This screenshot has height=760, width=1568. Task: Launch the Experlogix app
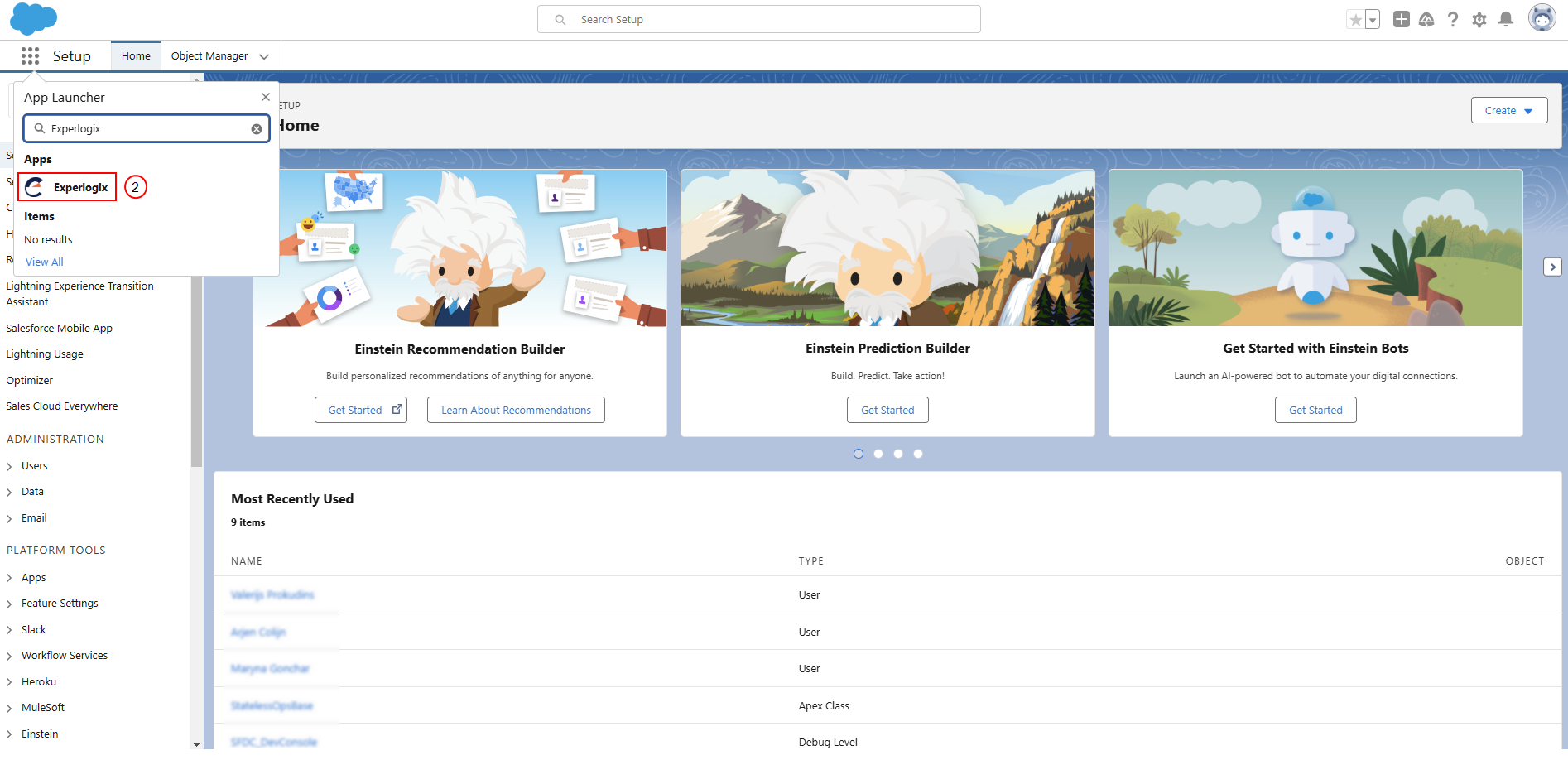point(67,187)
